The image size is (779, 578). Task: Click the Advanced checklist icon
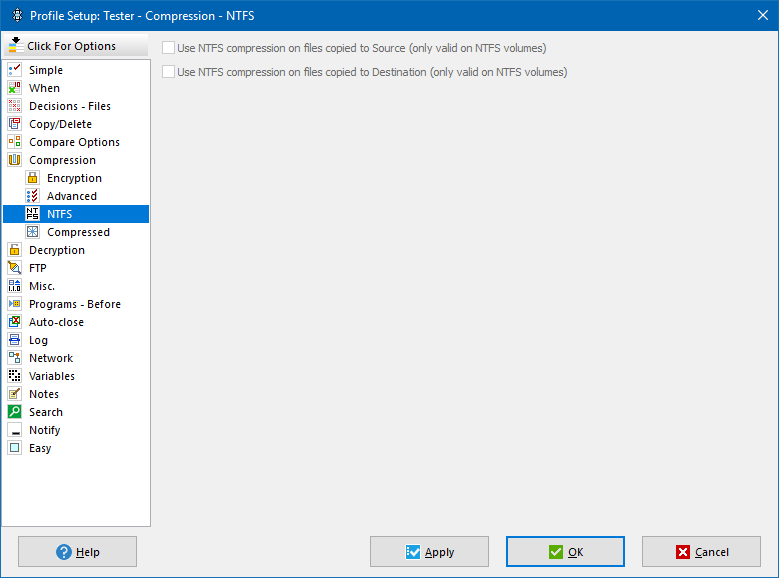coord(32,196)
